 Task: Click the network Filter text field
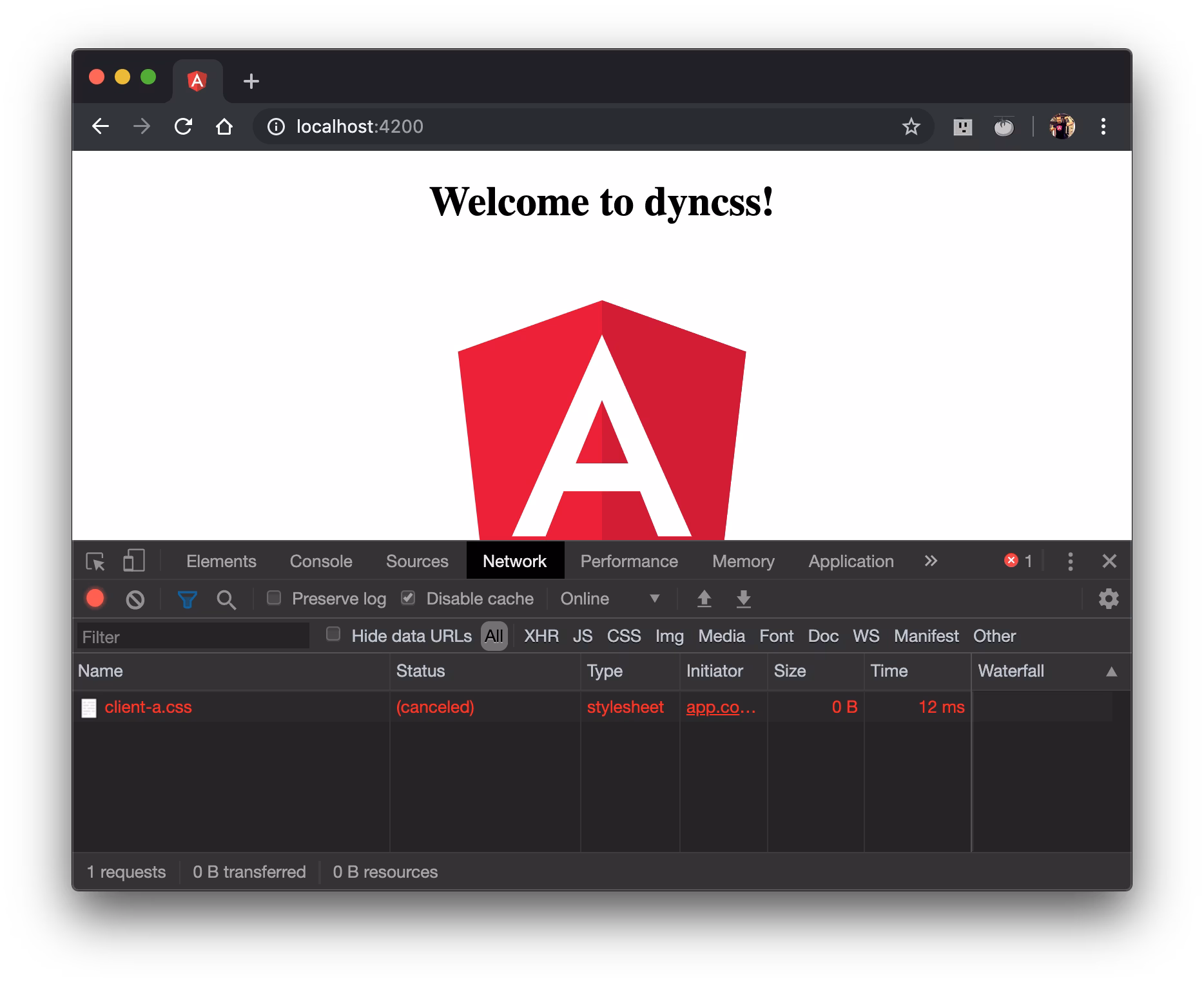pyautogui.click(x=193, y=637)
